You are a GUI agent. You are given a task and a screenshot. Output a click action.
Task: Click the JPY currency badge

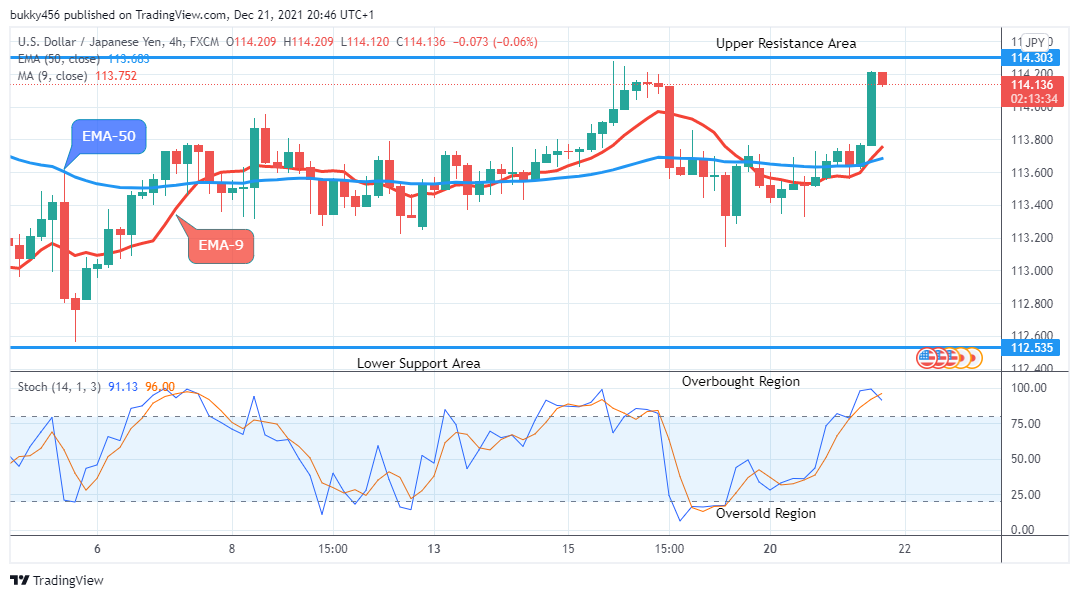pos(1034,42)
